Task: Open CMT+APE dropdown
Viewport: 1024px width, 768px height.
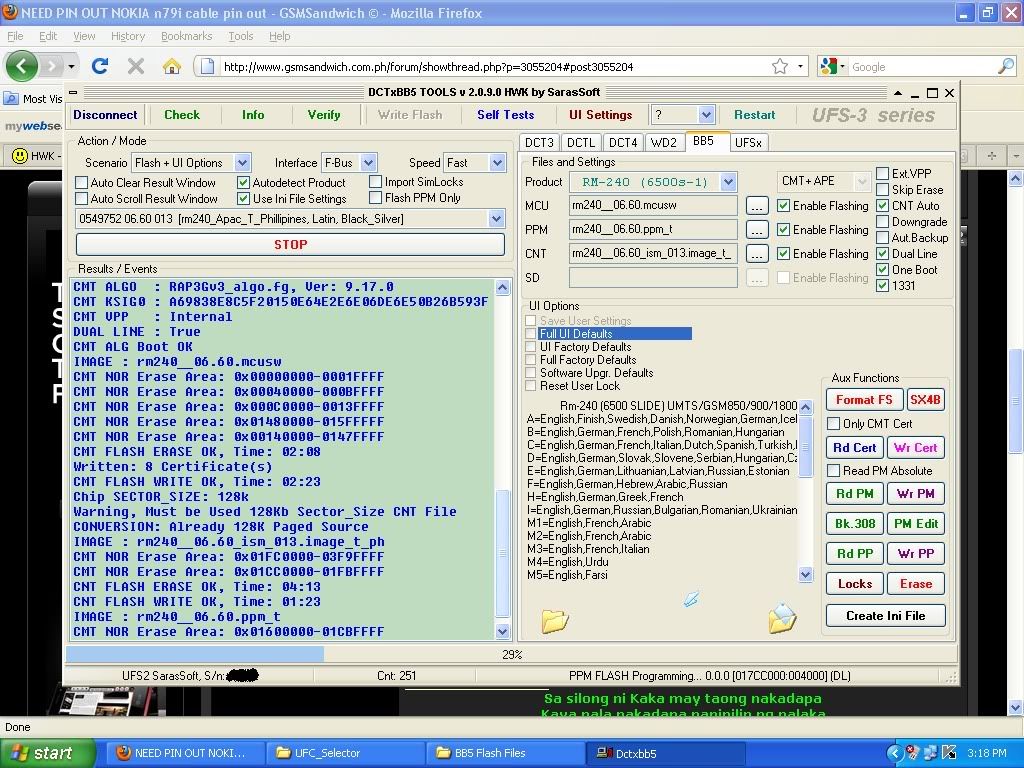Action: click(x=862, y=182)
